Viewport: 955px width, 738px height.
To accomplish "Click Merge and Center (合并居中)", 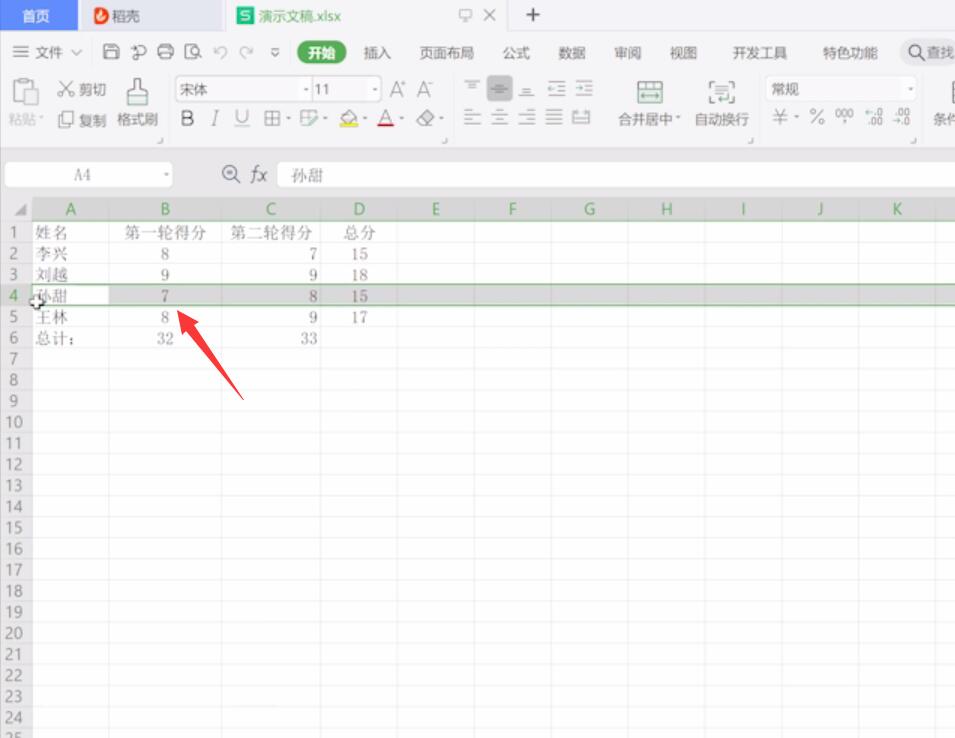I will [649, 103].
